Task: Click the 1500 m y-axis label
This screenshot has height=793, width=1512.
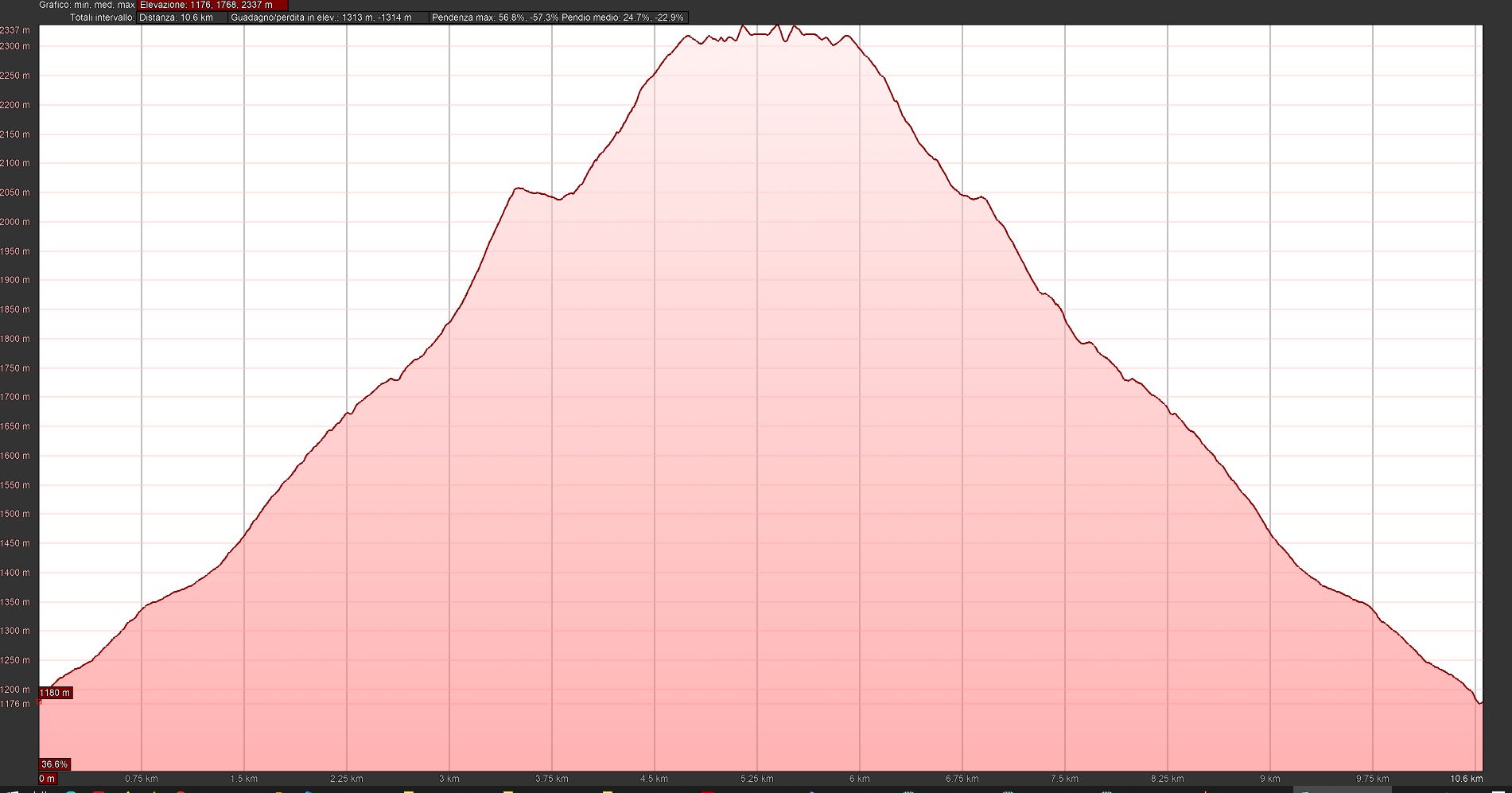Action: click(15, 514)
